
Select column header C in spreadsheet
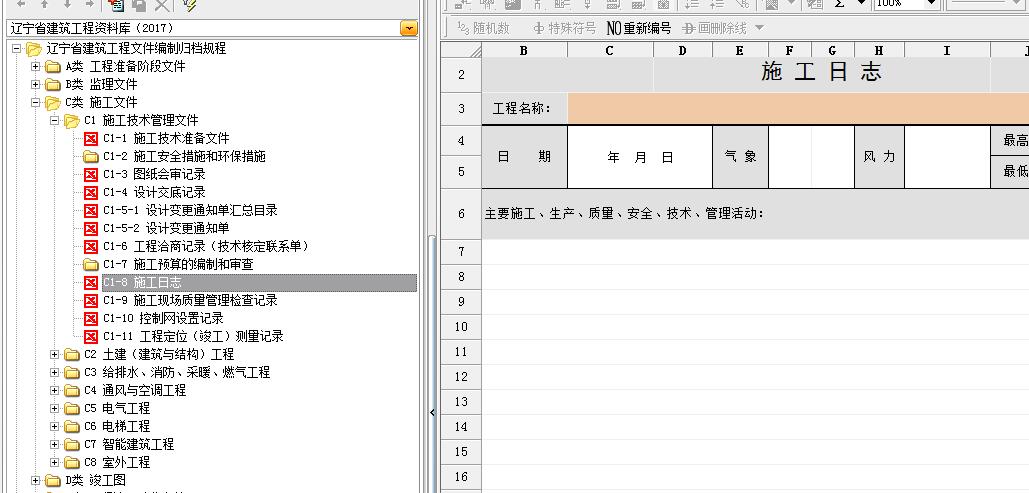tap(610, 50)
